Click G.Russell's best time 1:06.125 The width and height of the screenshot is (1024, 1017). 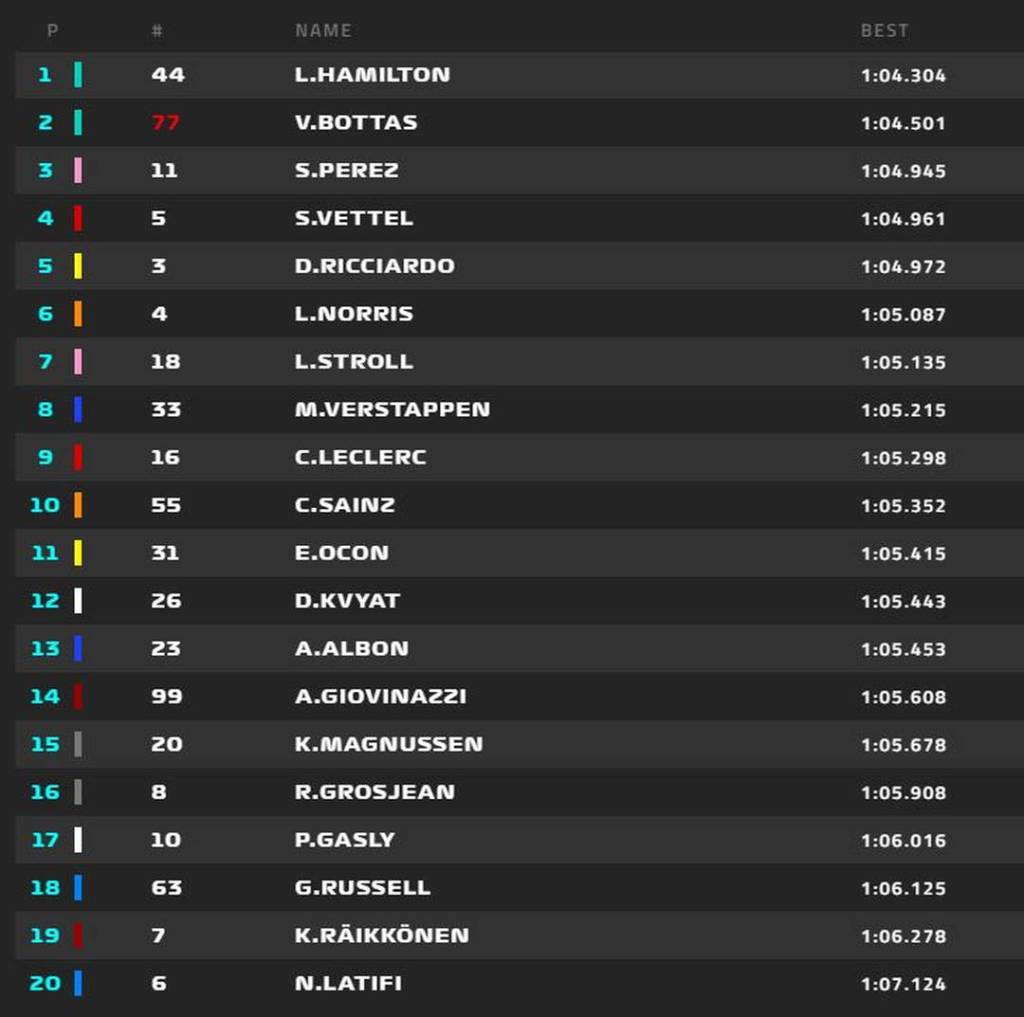click(x=903, y=888)
